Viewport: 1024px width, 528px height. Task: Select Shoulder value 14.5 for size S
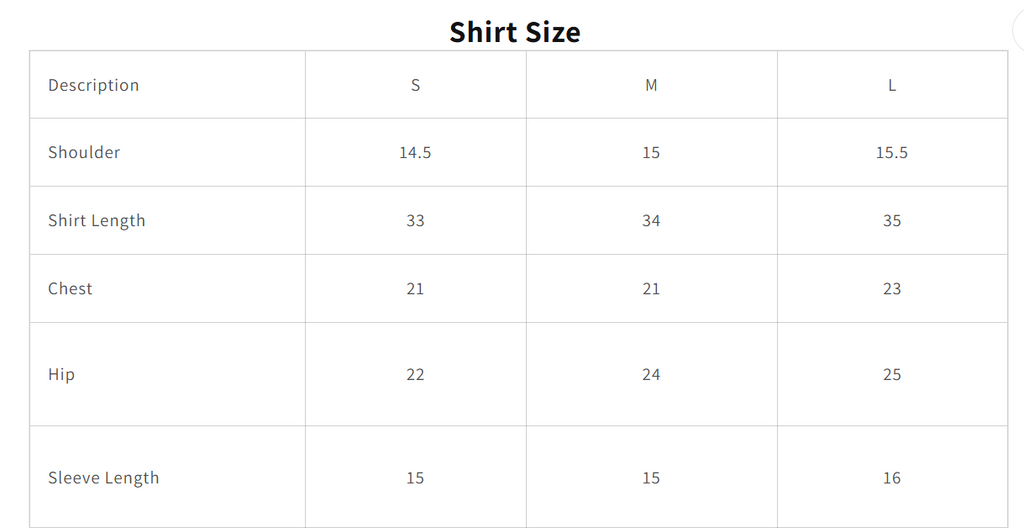(x=415, y=152)
